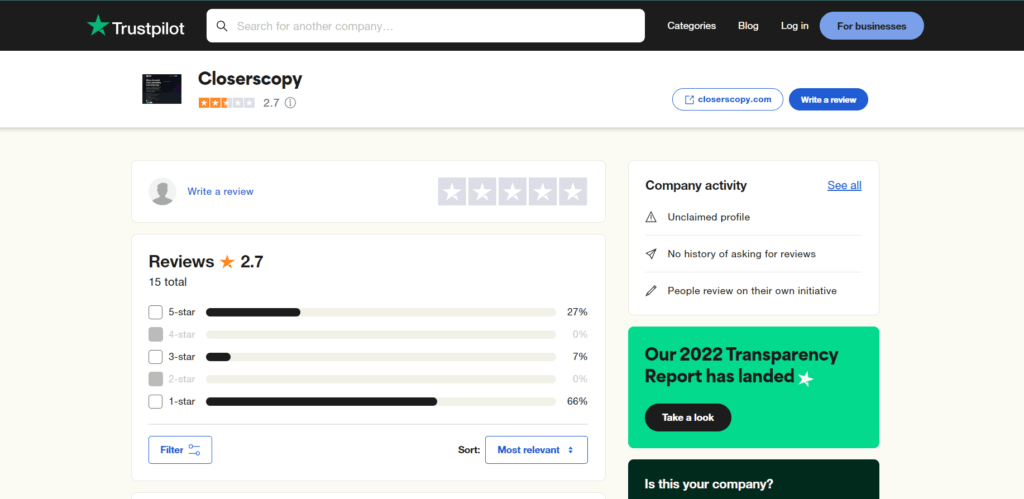Click the 1-star rating distribution bar
The width and height of the screenshot is (1024, 499).
[x=381, y=401]
